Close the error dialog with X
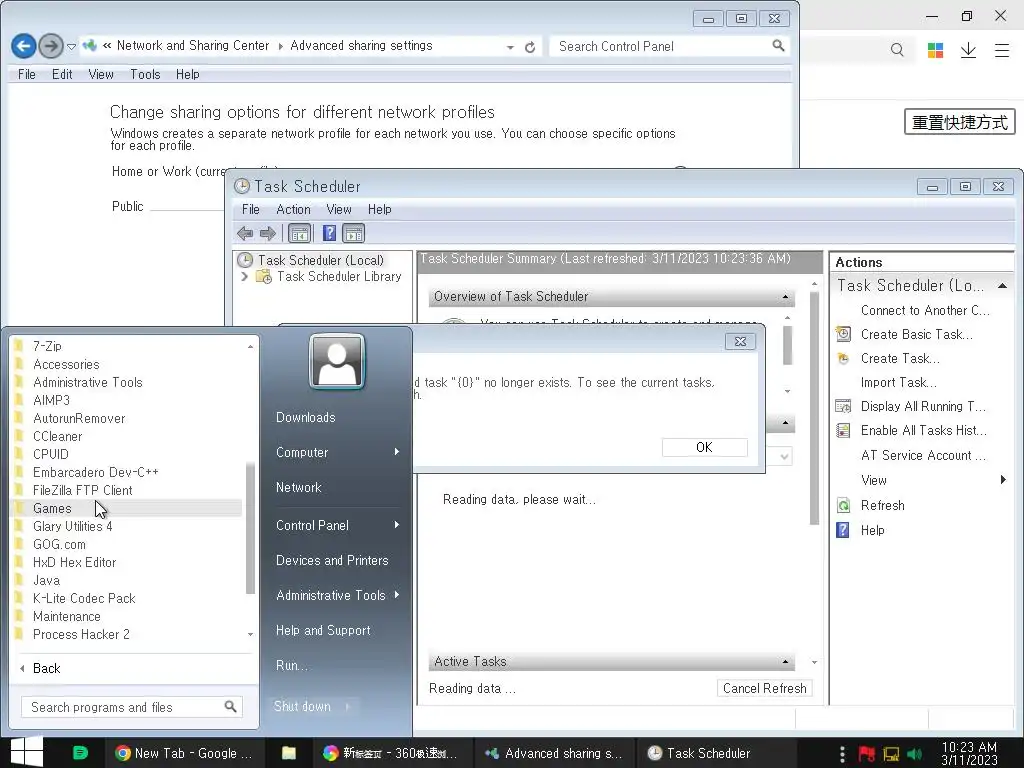Viewport: 1024px width, 768px height. 740,342
